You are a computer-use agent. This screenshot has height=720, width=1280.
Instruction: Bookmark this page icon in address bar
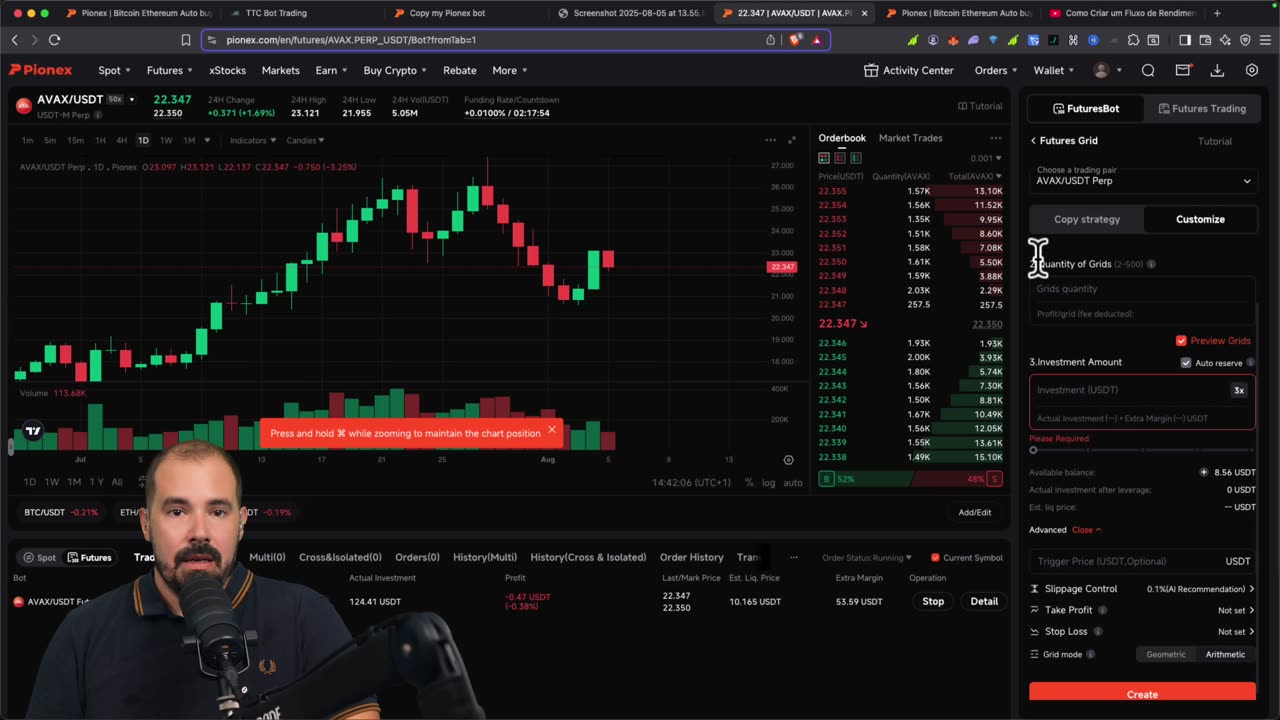186,40
